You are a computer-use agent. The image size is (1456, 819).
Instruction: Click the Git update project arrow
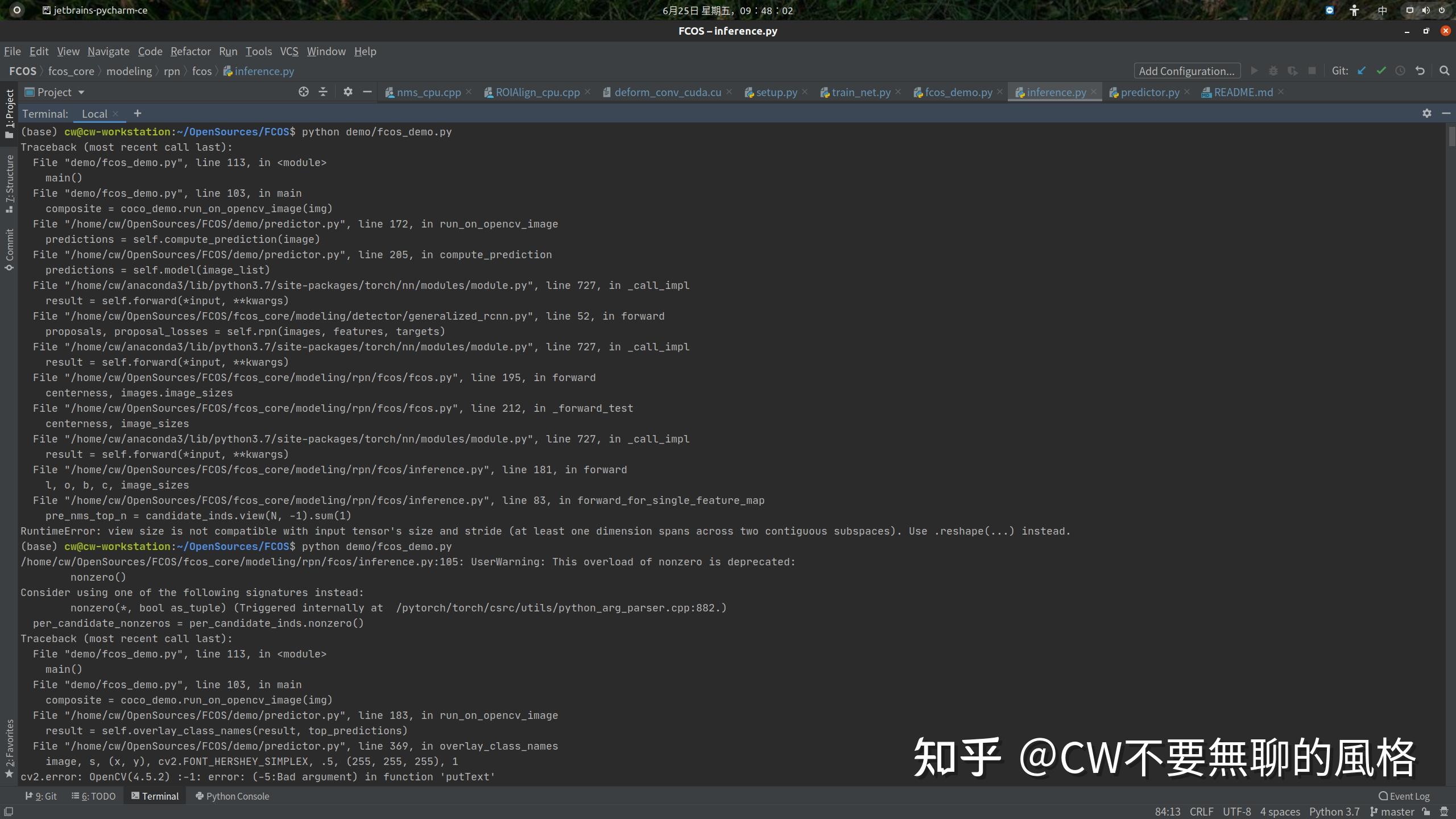(1362, 71)
